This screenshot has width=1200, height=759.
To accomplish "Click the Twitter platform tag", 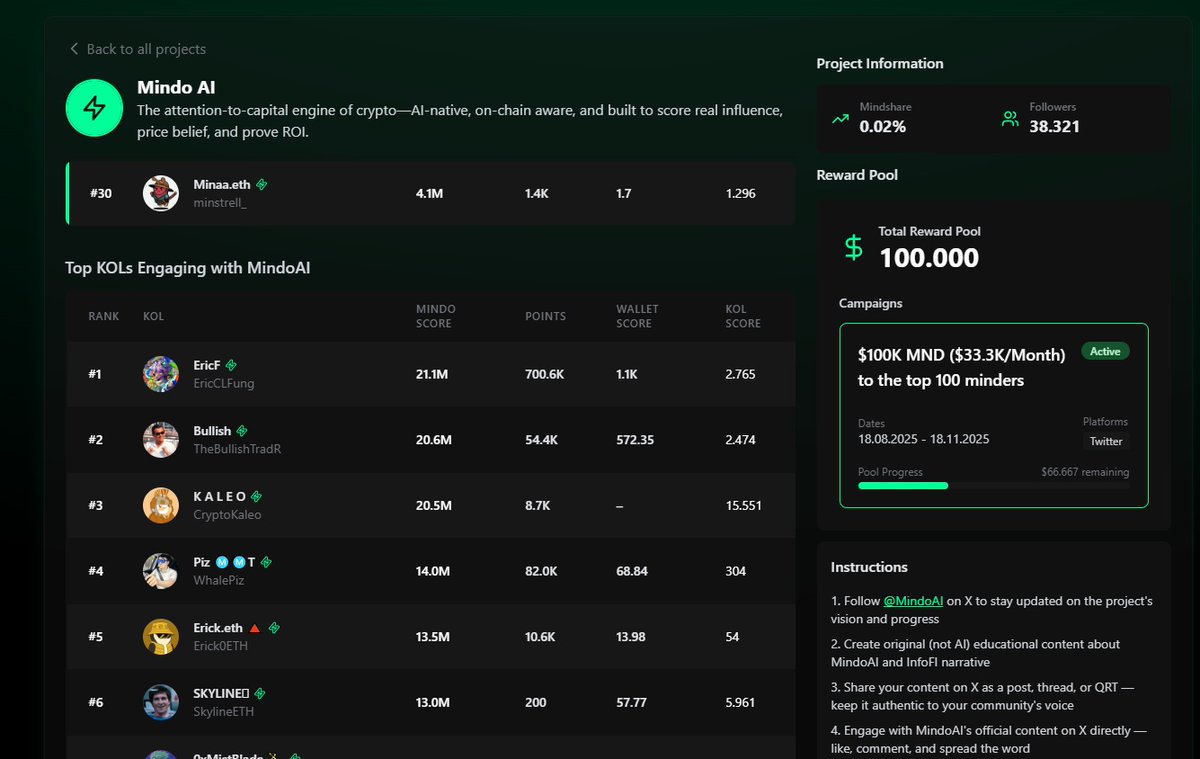I will (1106, 441).
